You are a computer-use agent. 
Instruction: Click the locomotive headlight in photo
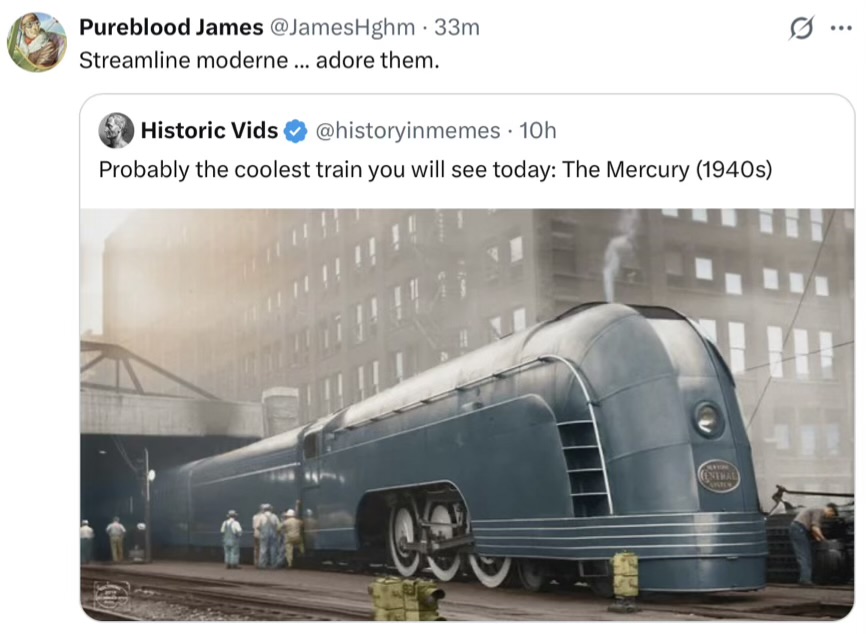point(707,419)
